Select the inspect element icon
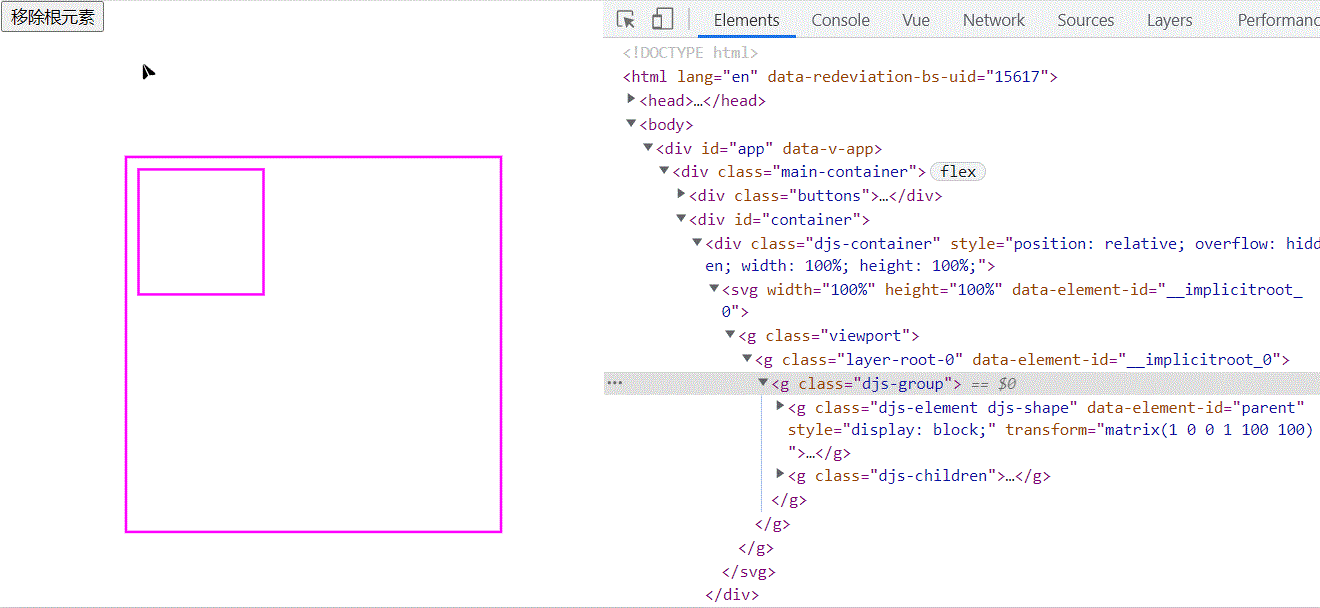1320x608 pixels. pos(626,18)
